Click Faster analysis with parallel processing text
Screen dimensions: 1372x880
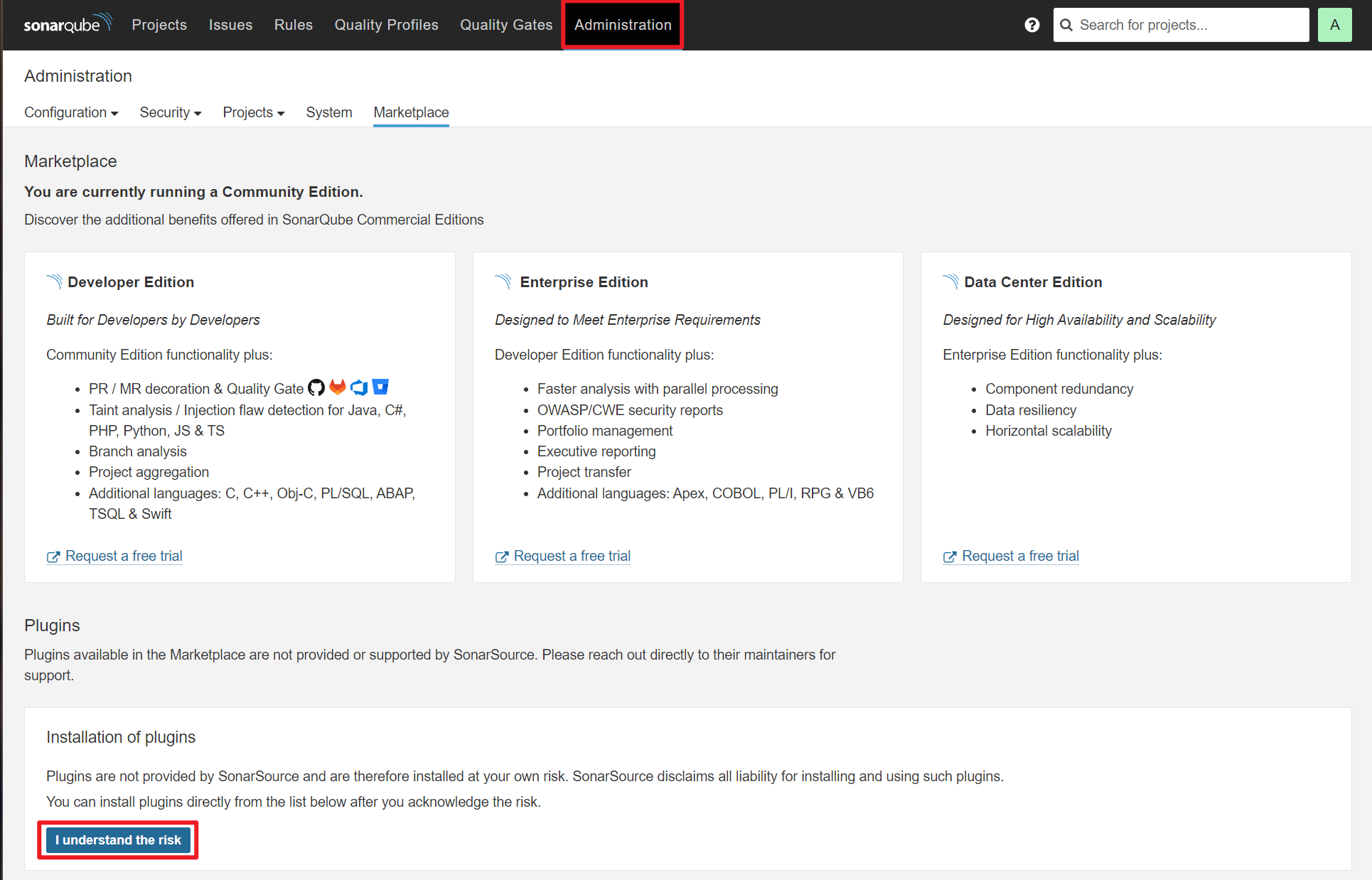658,389
